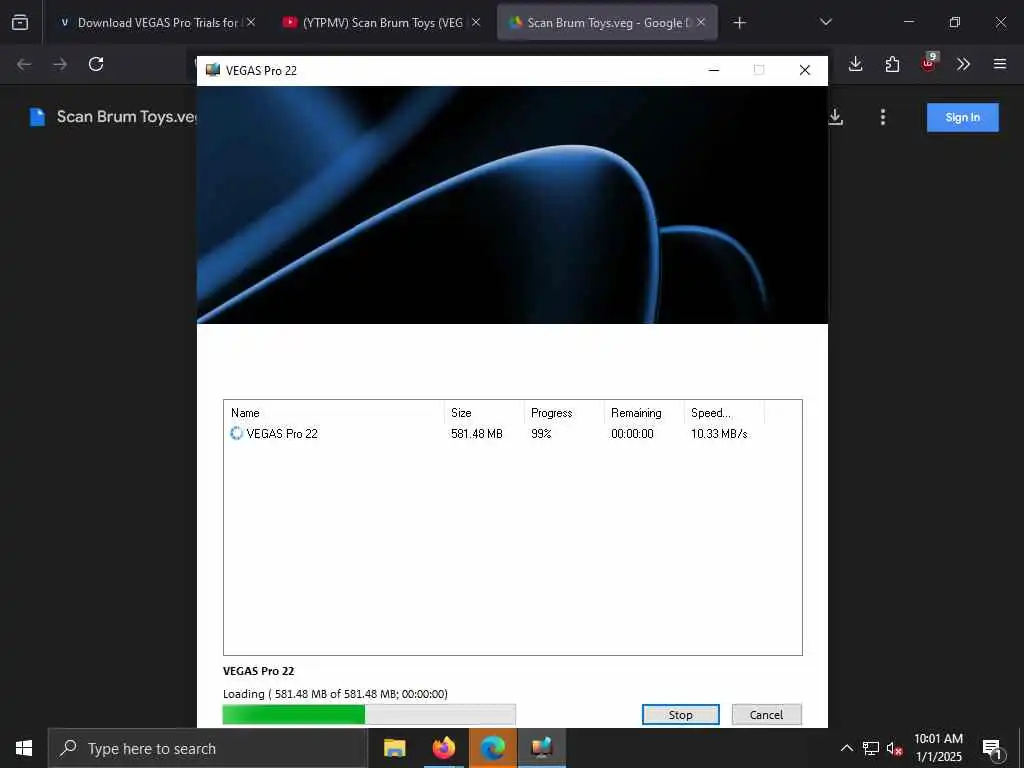Minimize the Firefox browser window
Screen dimensions: 1024x768
(908, 22)
